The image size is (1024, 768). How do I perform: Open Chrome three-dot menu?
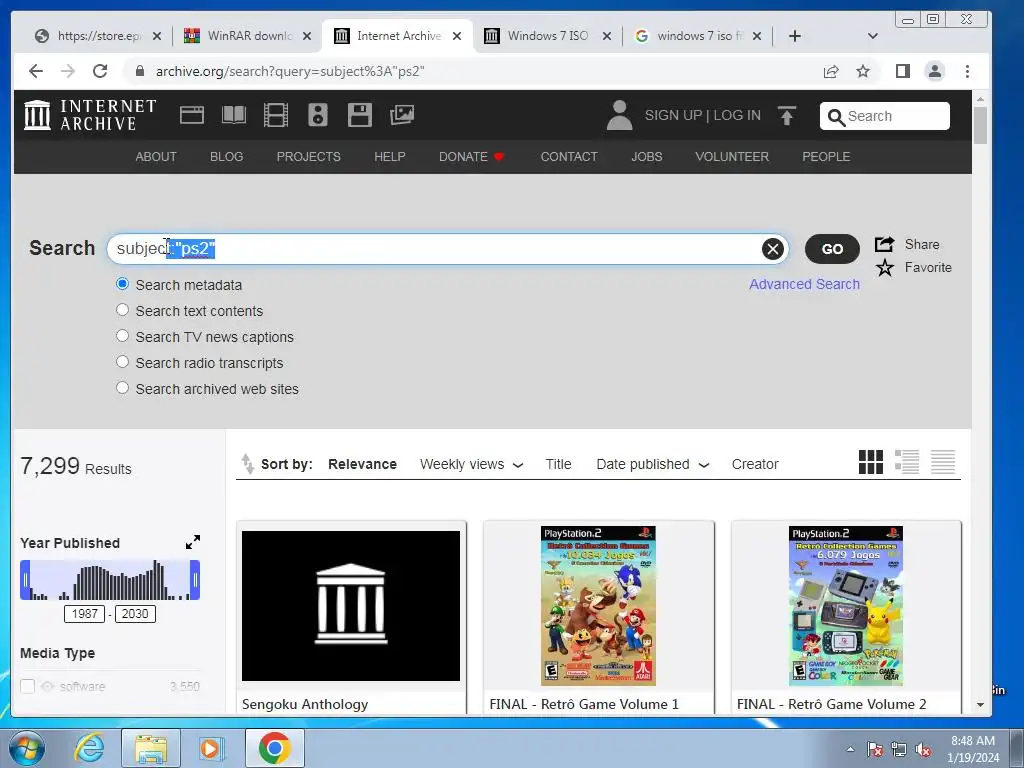click(x=967, y=71)
